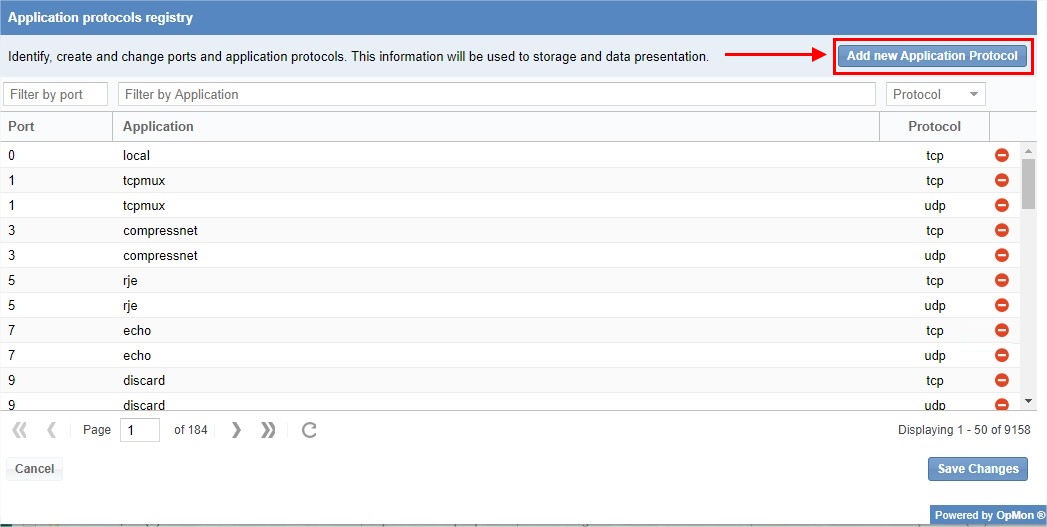
Task: Sort by Port column header
Action: tap(56, 126)
